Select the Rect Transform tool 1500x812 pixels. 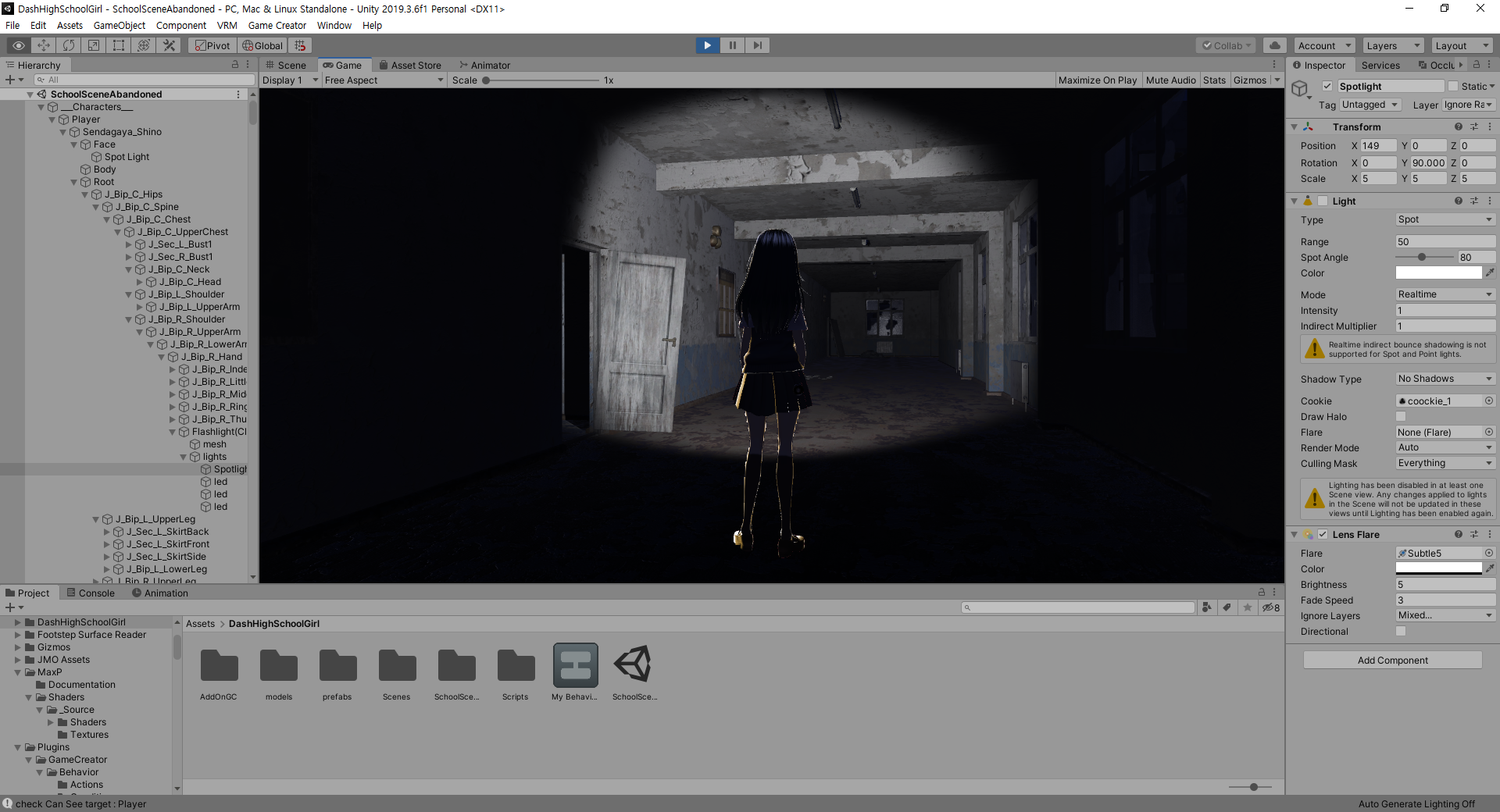(x=119, y=45)
